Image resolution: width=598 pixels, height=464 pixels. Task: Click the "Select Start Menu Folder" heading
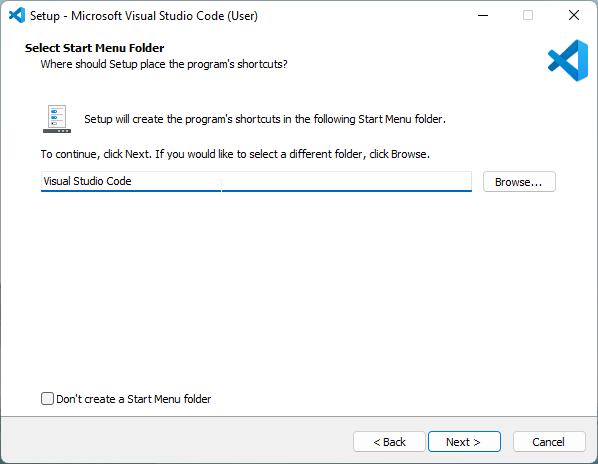(95, 48)
